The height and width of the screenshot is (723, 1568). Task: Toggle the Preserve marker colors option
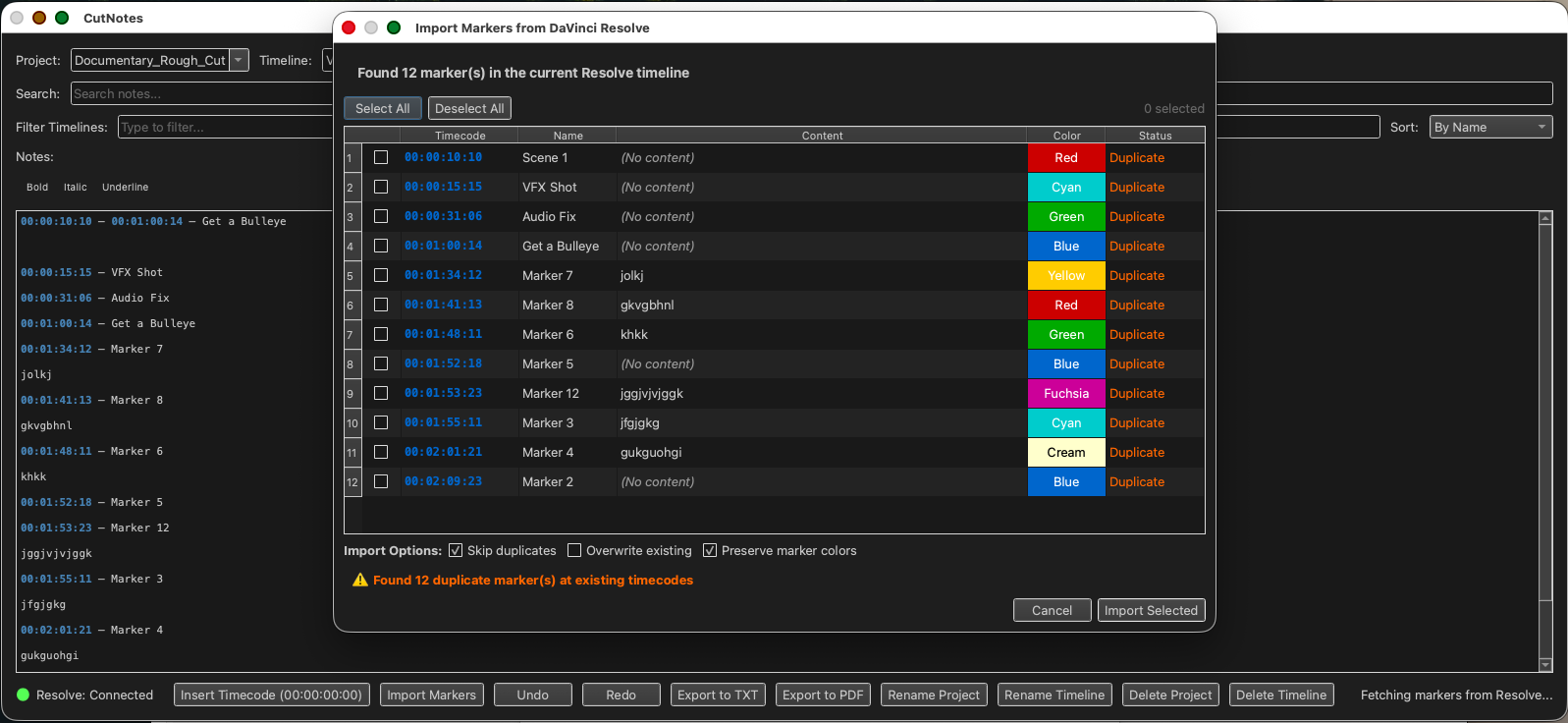710,550
